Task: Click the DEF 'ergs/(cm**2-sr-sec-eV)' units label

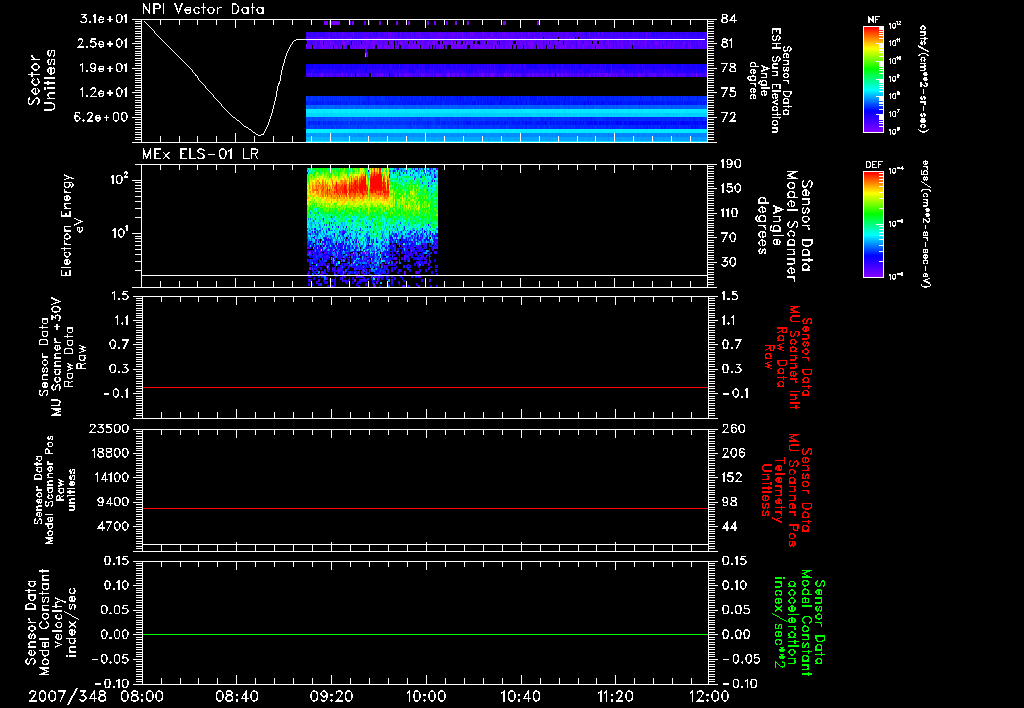Action: 924,224
